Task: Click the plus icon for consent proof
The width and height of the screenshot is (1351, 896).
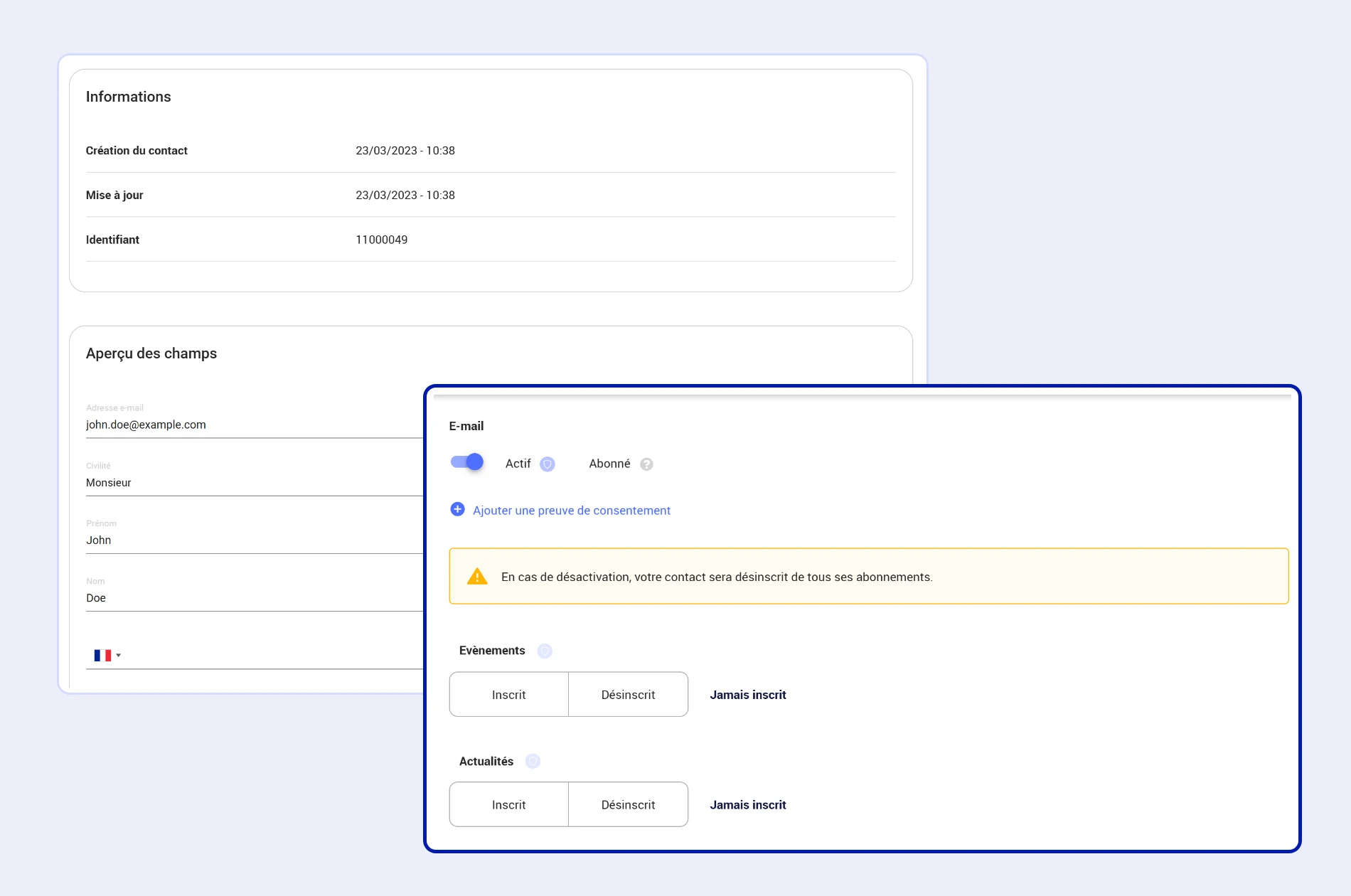Action: (458, 509)
